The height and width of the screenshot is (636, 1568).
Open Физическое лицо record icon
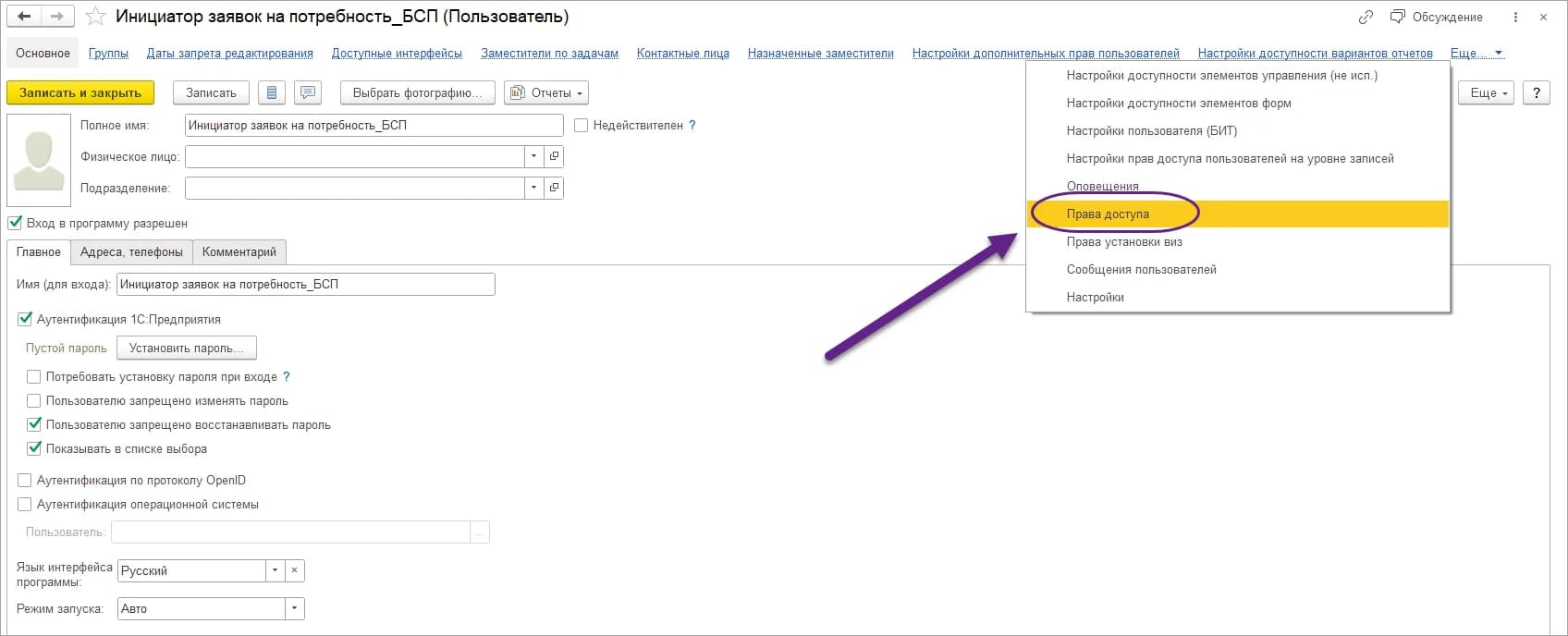(x=554, y=156)
